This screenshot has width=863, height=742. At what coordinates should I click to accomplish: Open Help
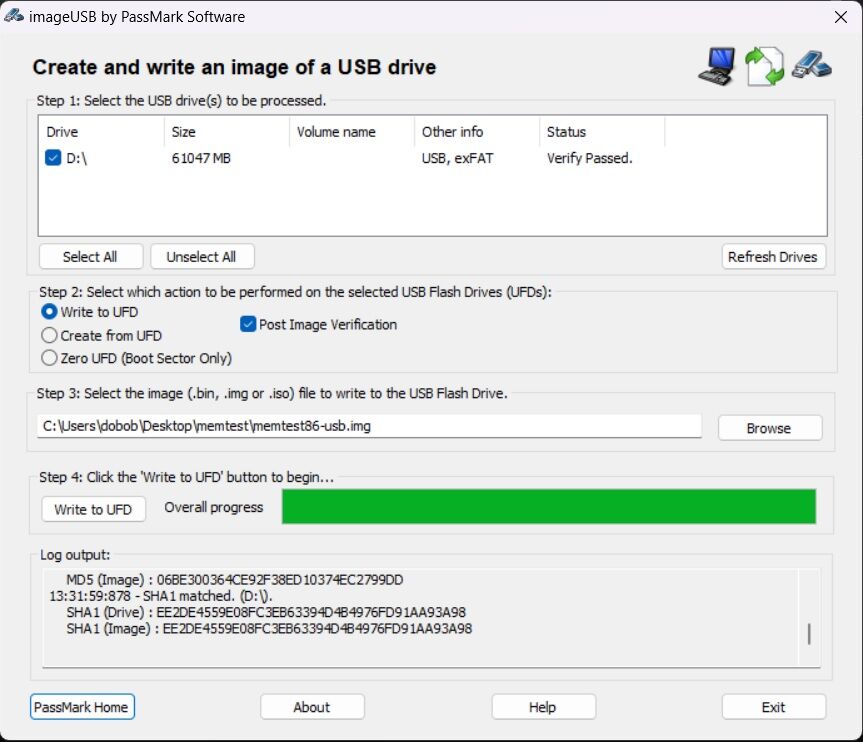point(543,707)
